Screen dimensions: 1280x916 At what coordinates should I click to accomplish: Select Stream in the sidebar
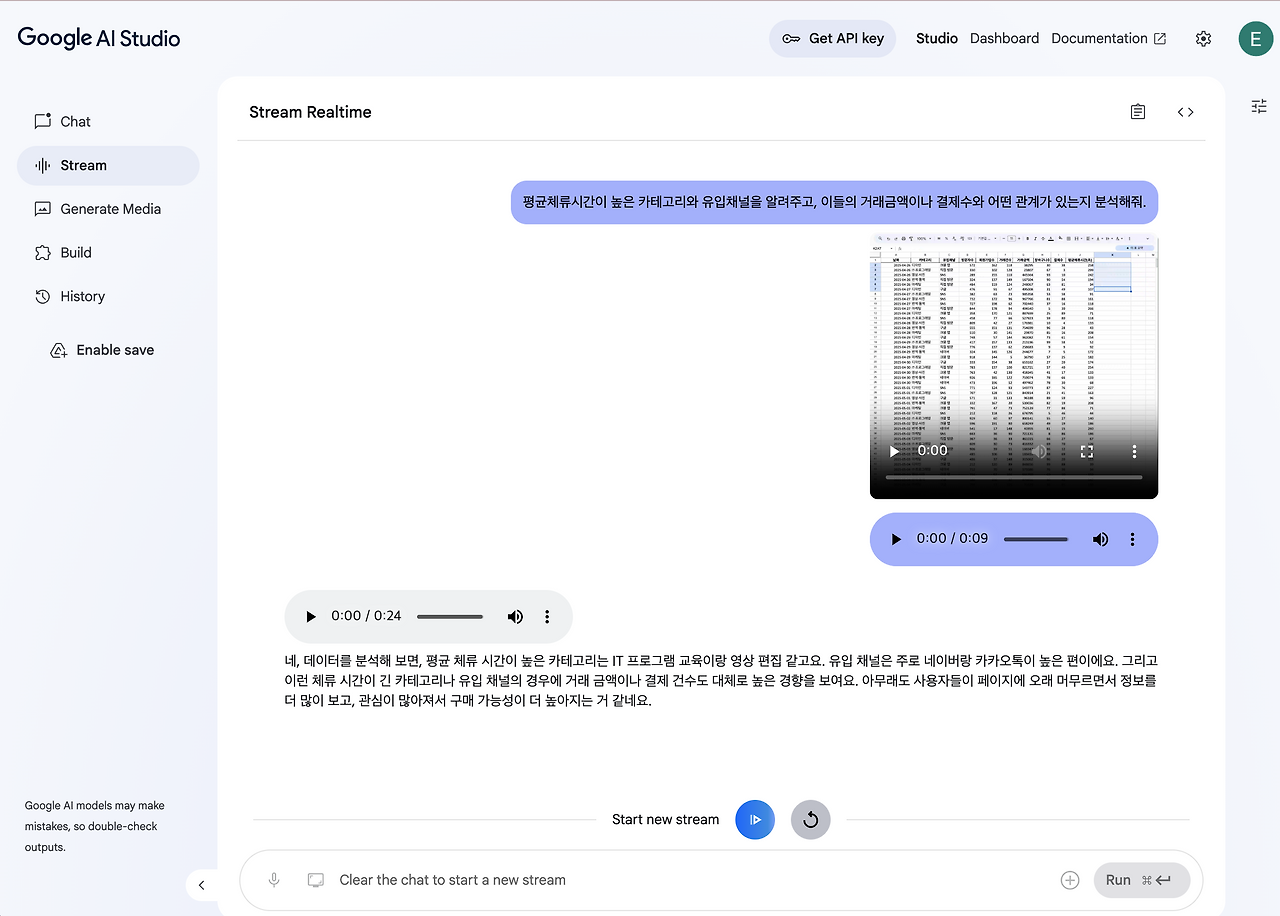108,166
